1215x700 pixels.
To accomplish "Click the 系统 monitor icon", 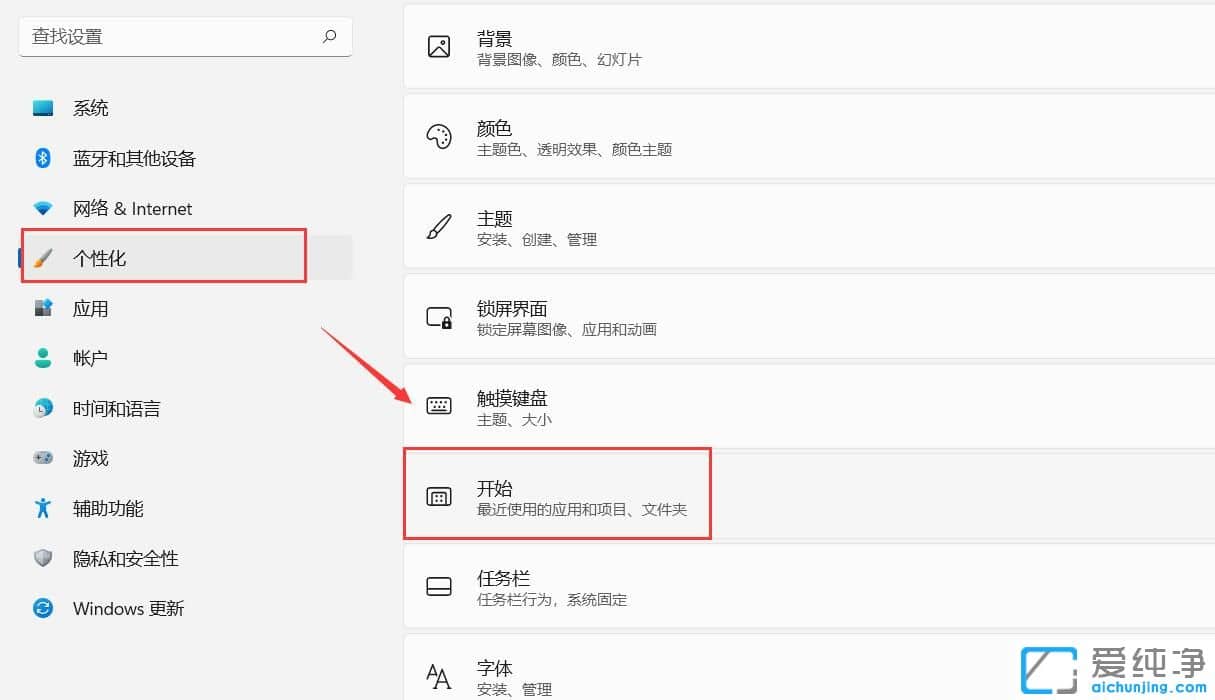I will [x=43, y=108].
